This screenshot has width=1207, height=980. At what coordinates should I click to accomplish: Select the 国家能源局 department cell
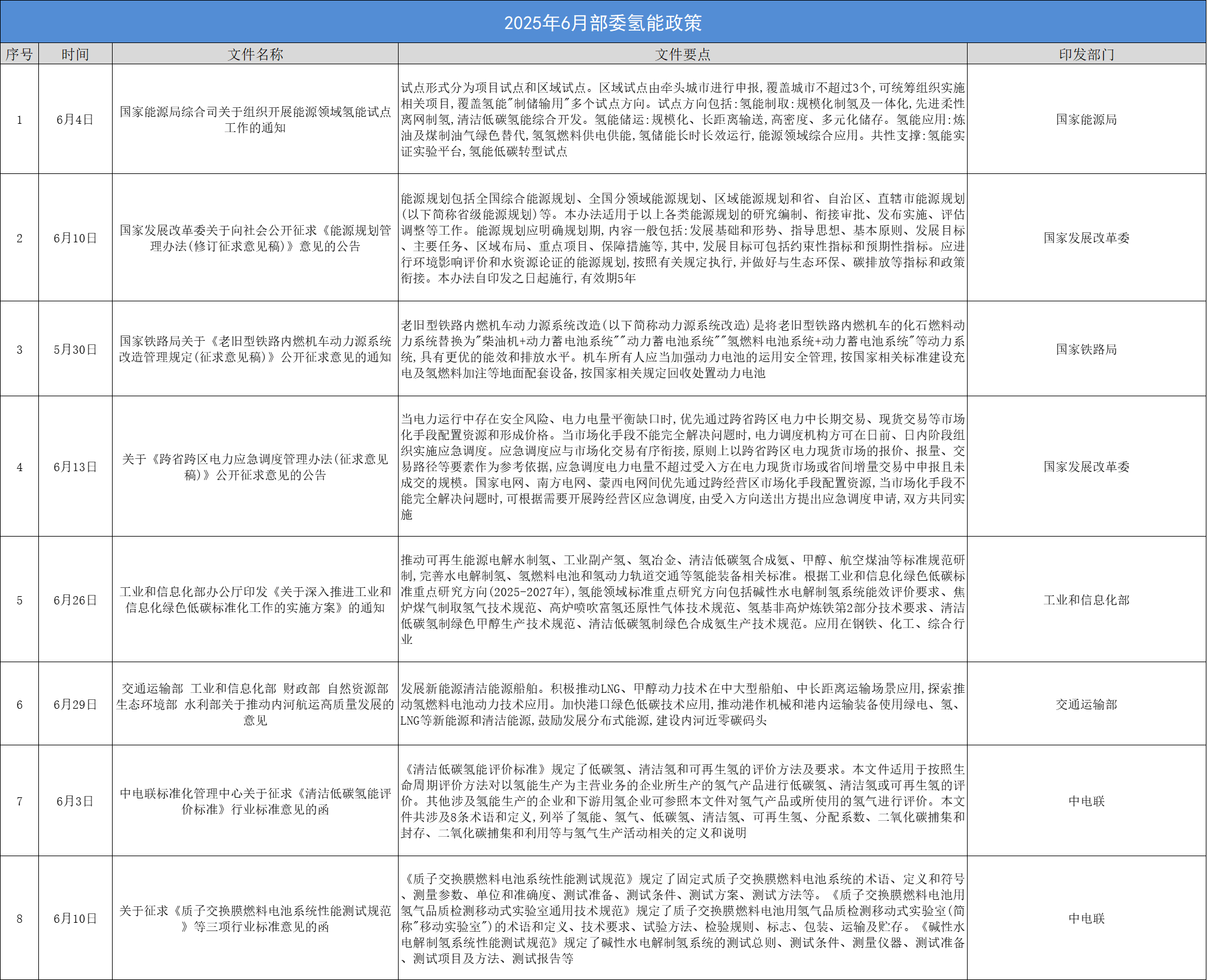point(1086,120)
